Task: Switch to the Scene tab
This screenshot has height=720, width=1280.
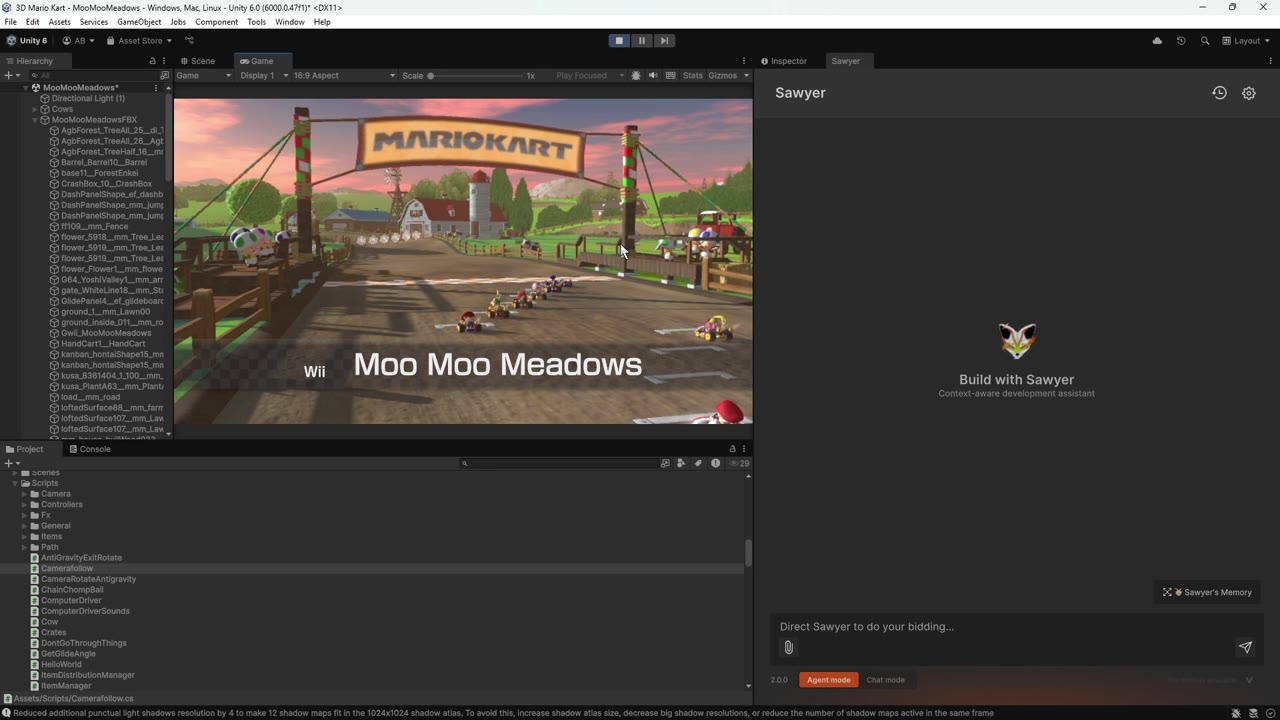Action: pyautogui.click(x=197, y=61)
